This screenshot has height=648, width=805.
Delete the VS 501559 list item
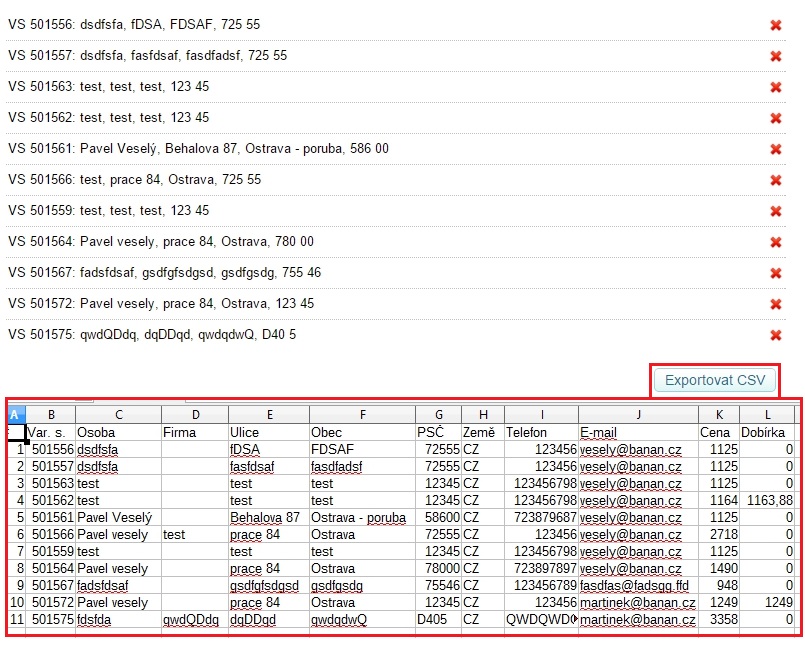(775, 211)
